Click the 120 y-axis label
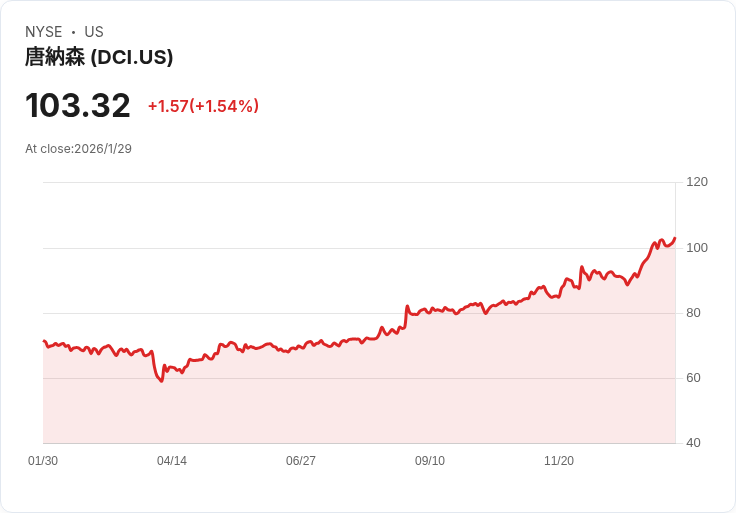 pos(696,182)
